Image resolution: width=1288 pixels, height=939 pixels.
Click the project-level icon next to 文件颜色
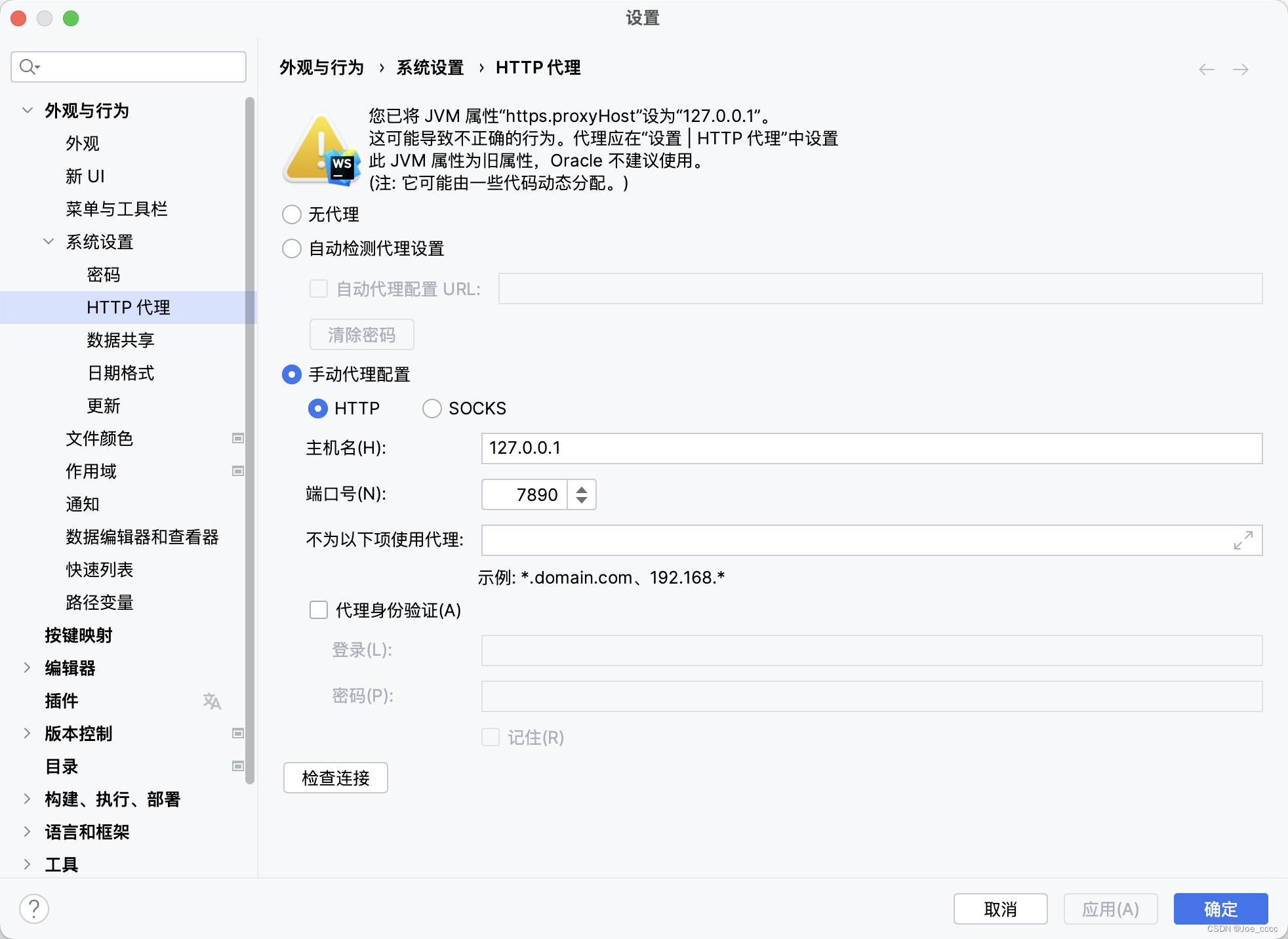coord(238,438)
